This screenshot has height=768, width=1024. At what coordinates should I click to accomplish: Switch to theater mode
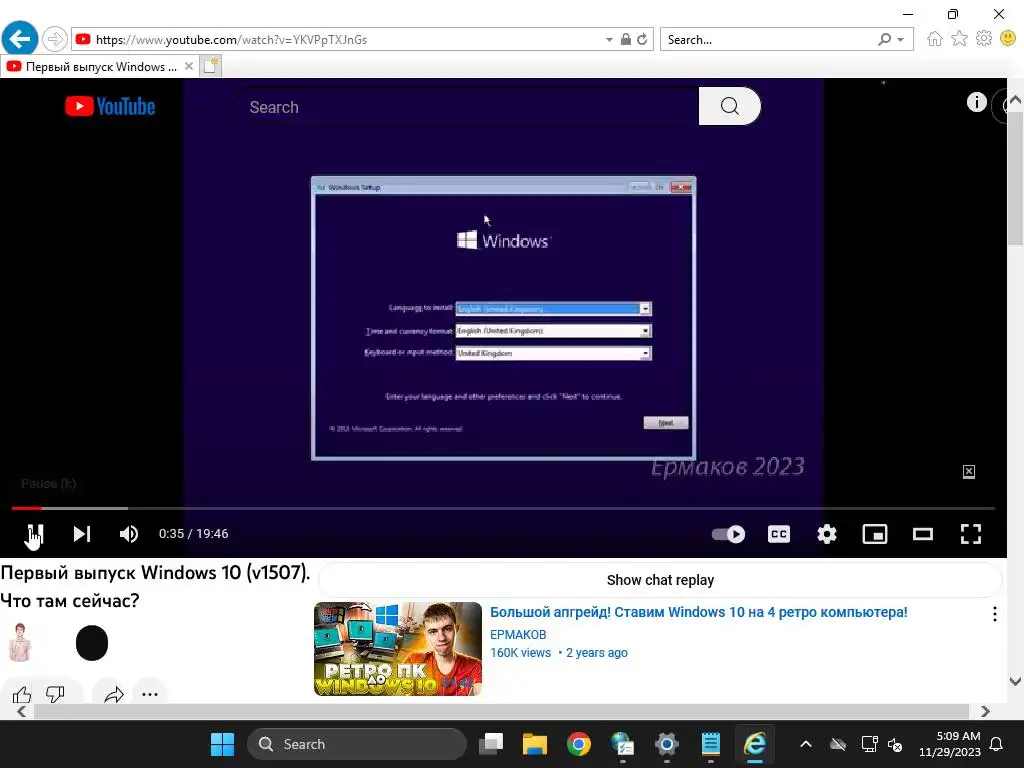click(x=923, y=534)
